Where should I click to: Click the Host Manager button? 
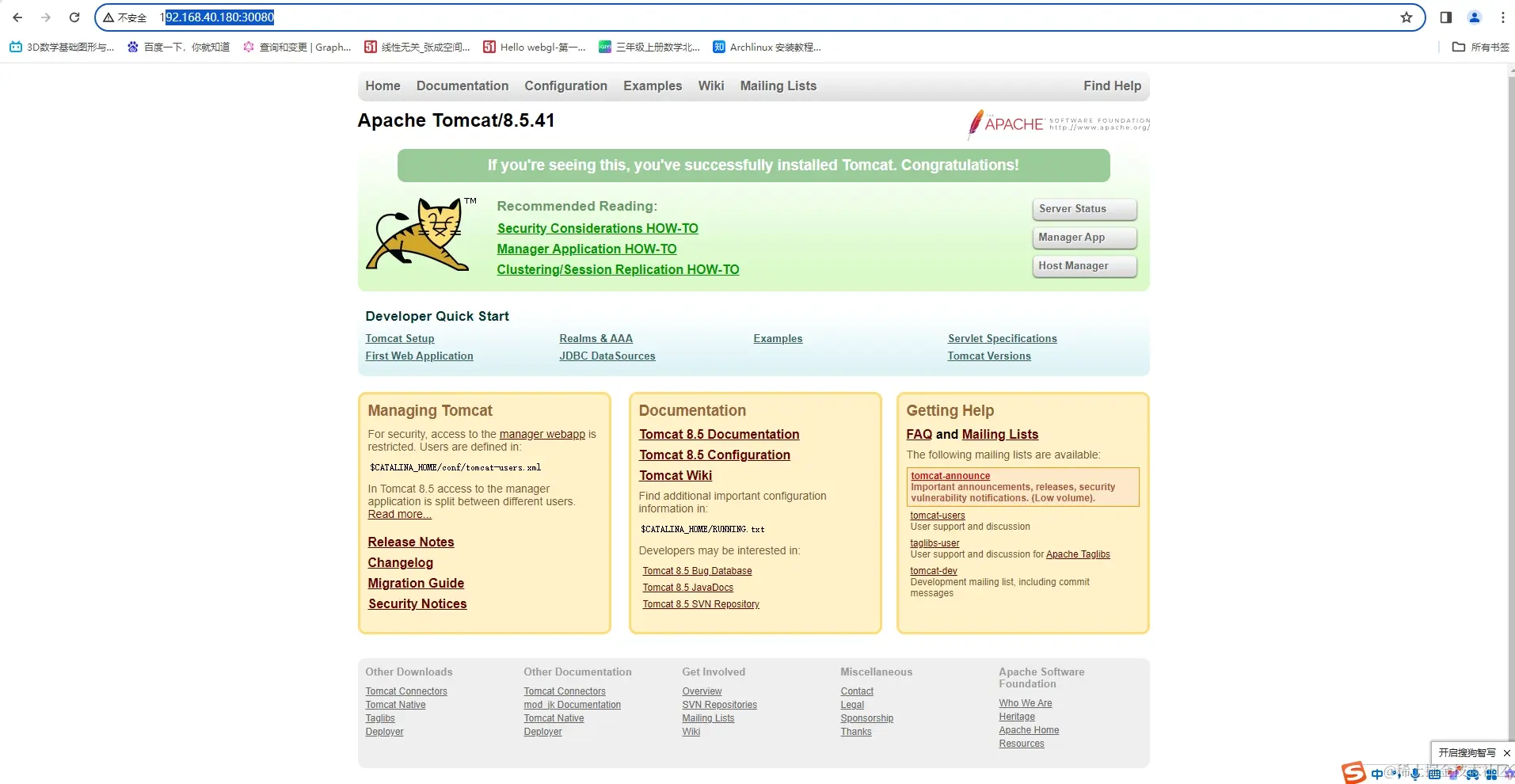pos(1084,266)
